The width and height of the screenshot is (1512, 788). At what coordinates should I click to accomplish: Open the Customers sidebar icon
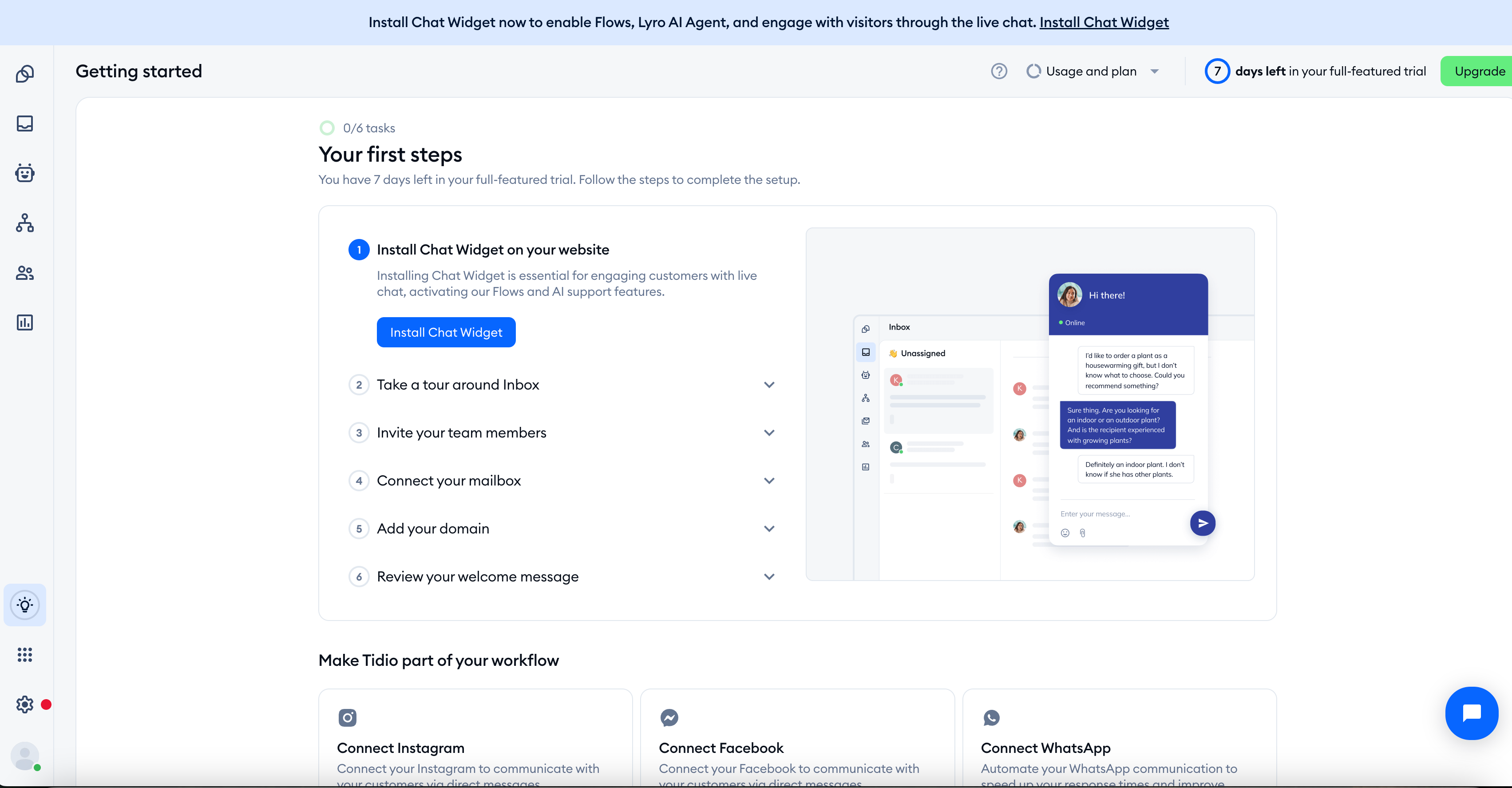click(25, 272)
